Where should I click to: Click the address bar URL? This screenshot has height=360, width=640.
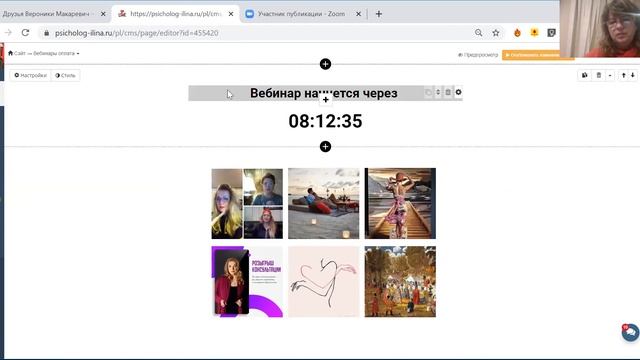137,33
